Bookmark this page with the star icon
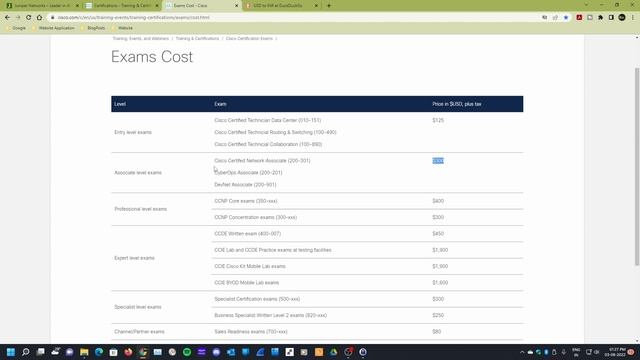Image resolution: width=640 pixels, height=360 pixels. tap(566, 18)
